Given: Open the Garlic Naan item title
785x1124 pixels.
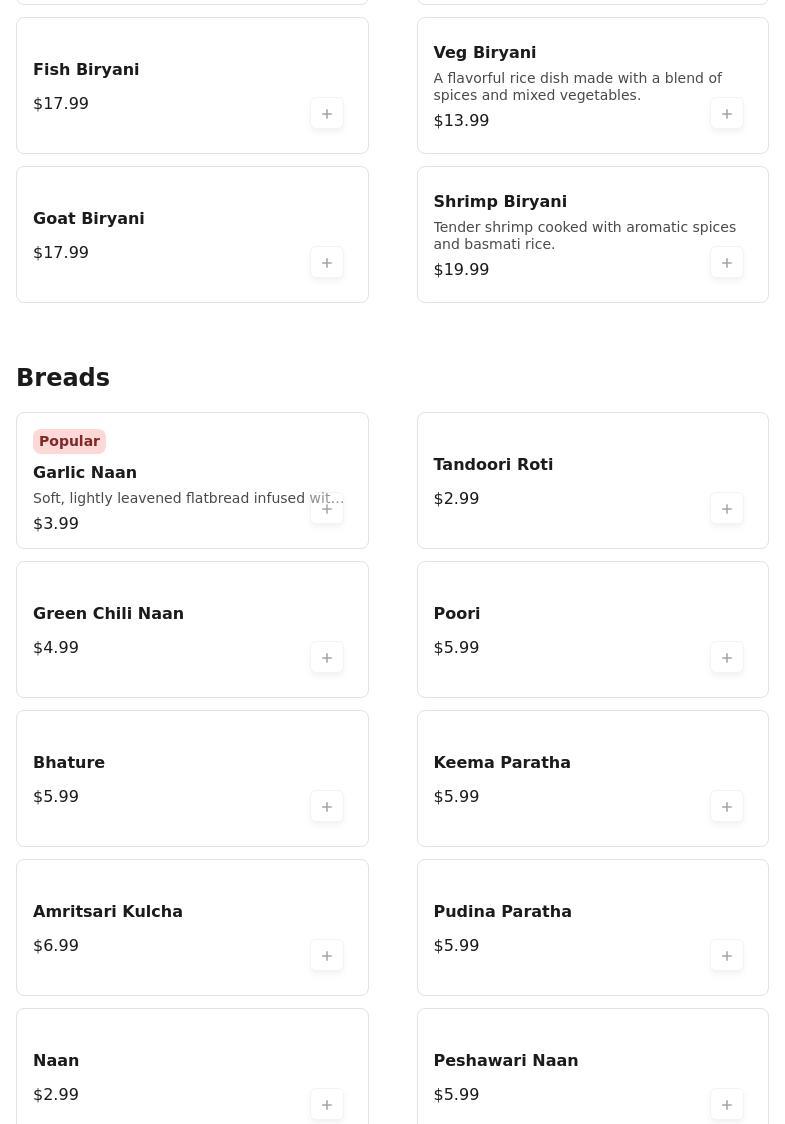Looking at the screenshot, I should [x=85, y=472].
